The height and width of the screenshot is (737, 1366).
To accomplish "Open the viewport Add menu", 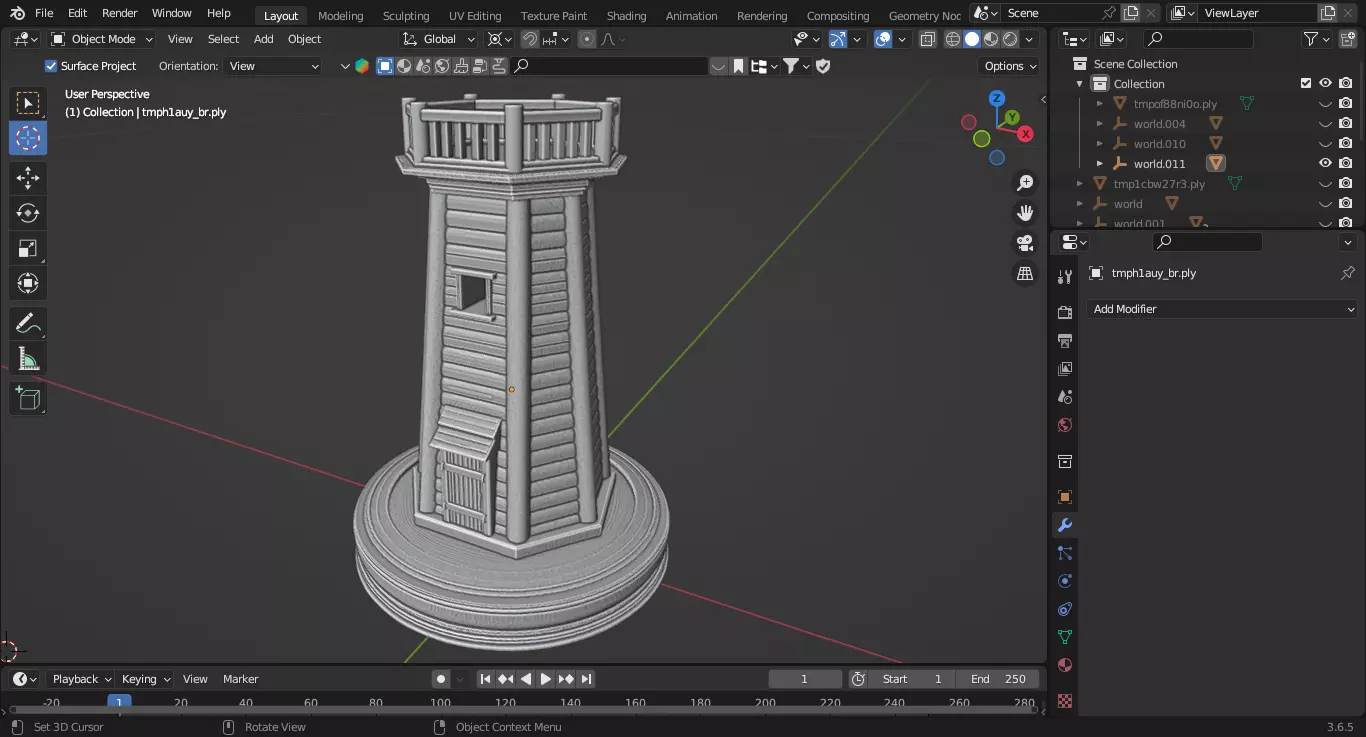I will [263, 39].
